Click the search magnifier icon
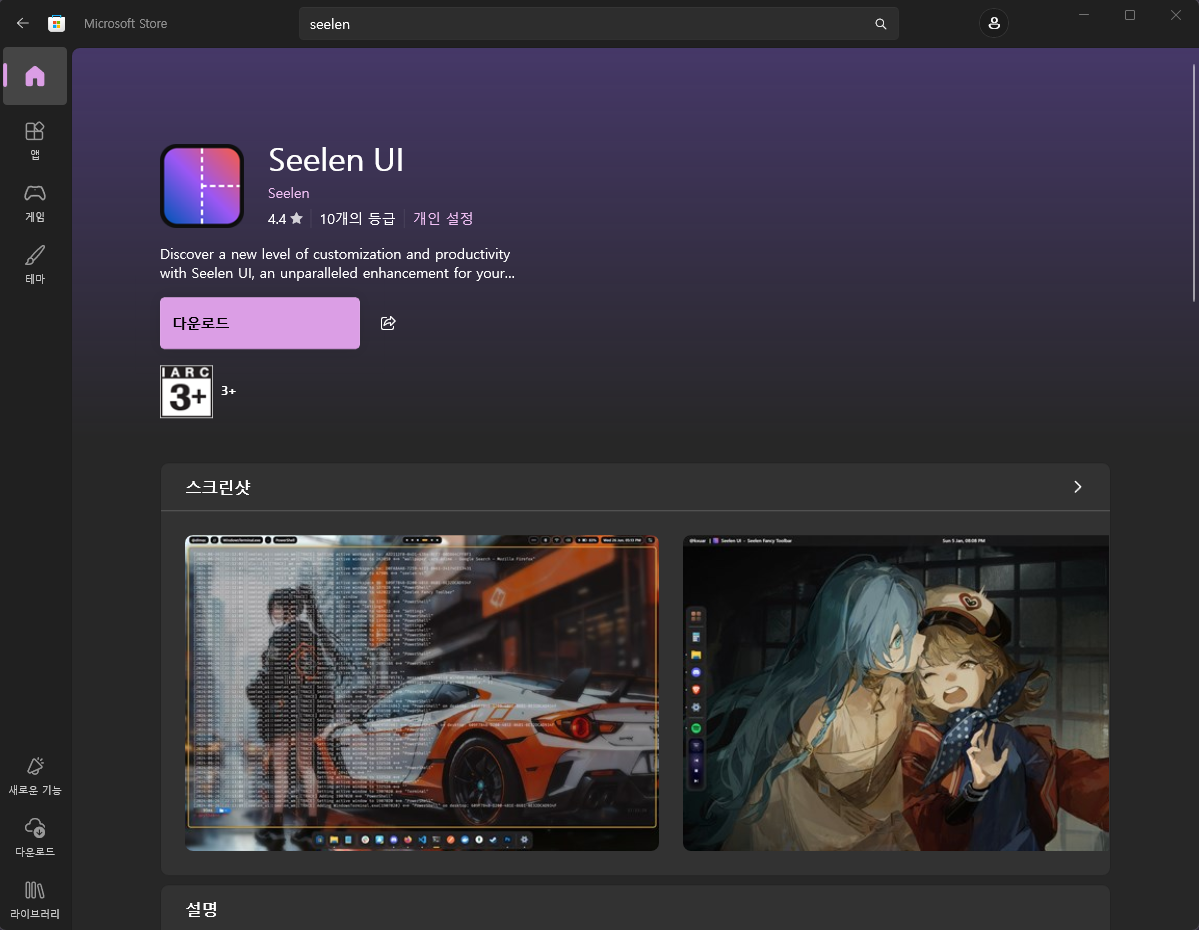This screenshot has width=1199, height=930. (x=881, y=24)
